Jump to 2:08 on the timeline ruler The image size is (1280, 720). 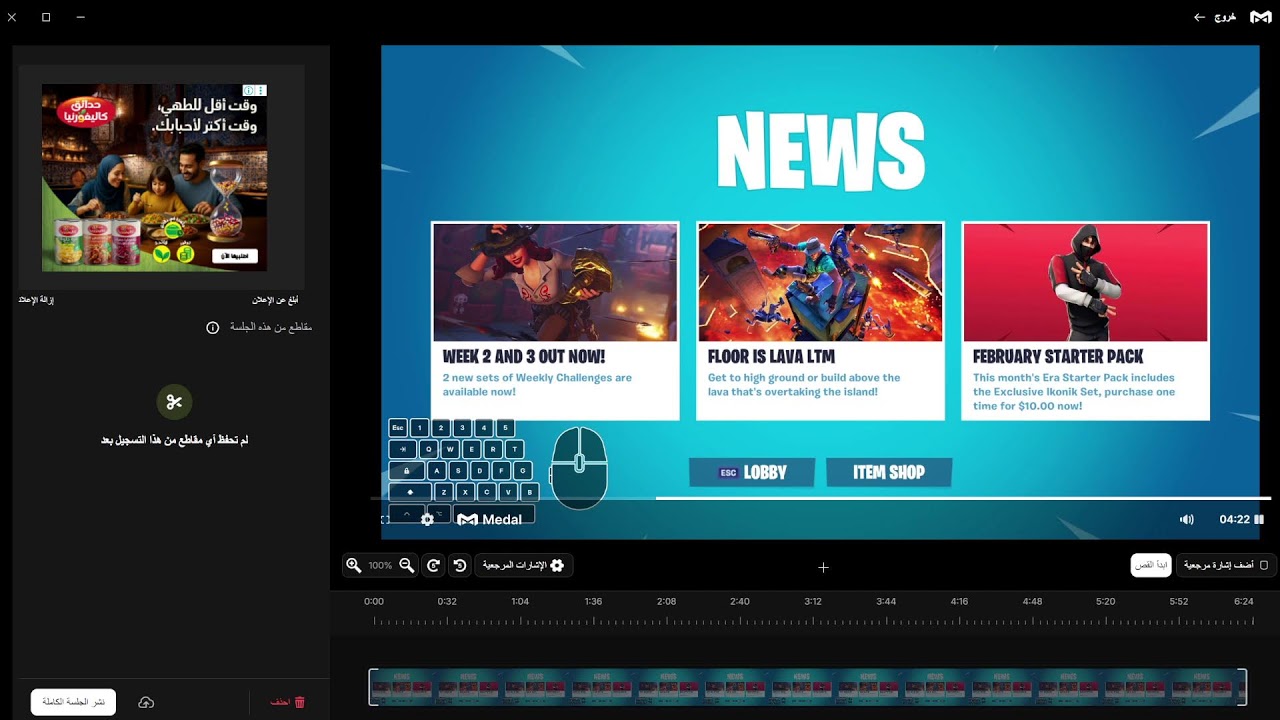(x=666, y=601)
